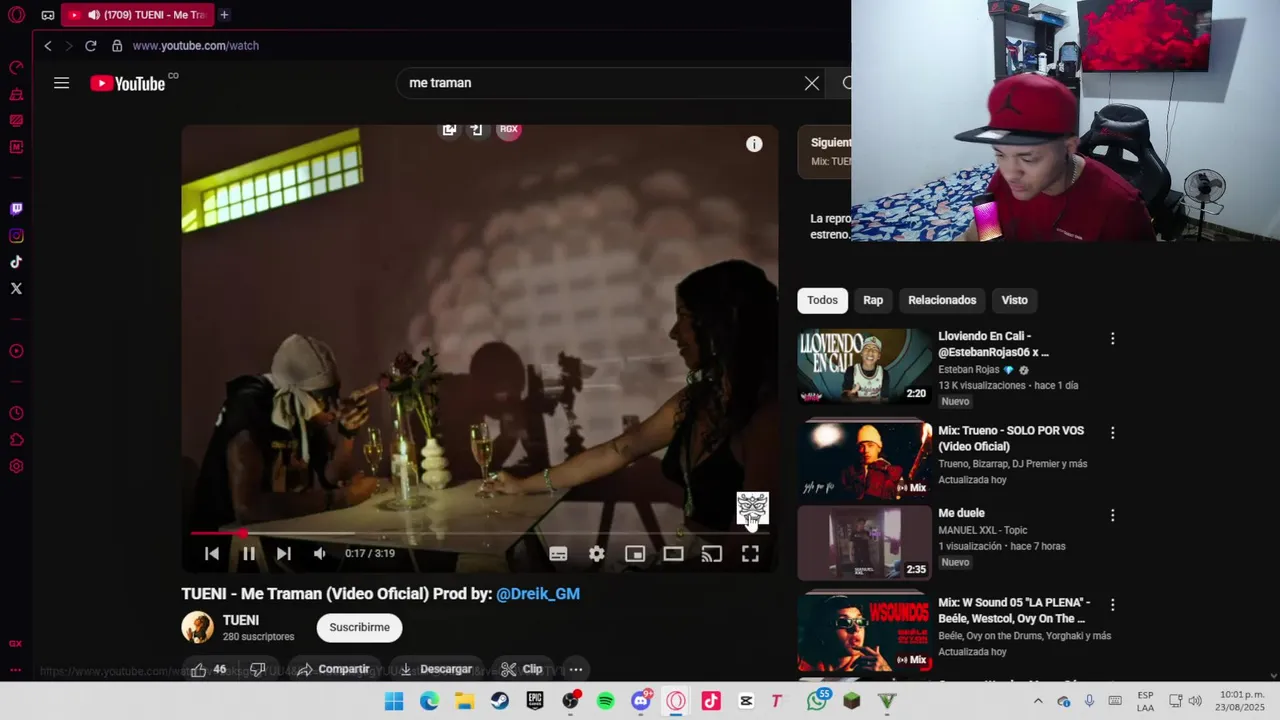Select the Rap filter chip
The height and width of the screenshot is (720, 1280).
click(x=873, y=300)
